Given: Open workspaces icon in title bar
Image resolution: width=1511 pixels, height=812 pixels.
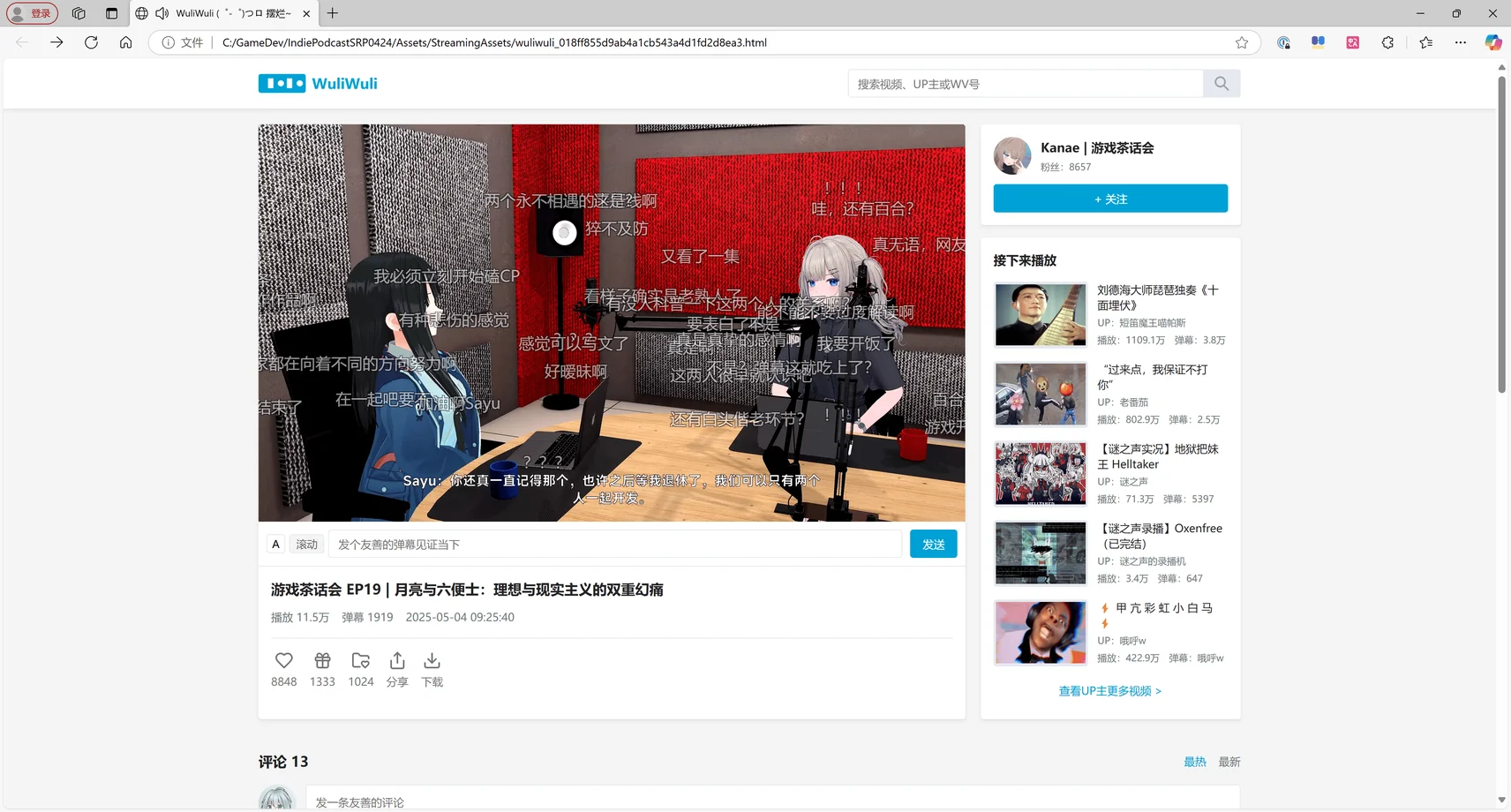Looking at the screenshot, I should [79, 13].
